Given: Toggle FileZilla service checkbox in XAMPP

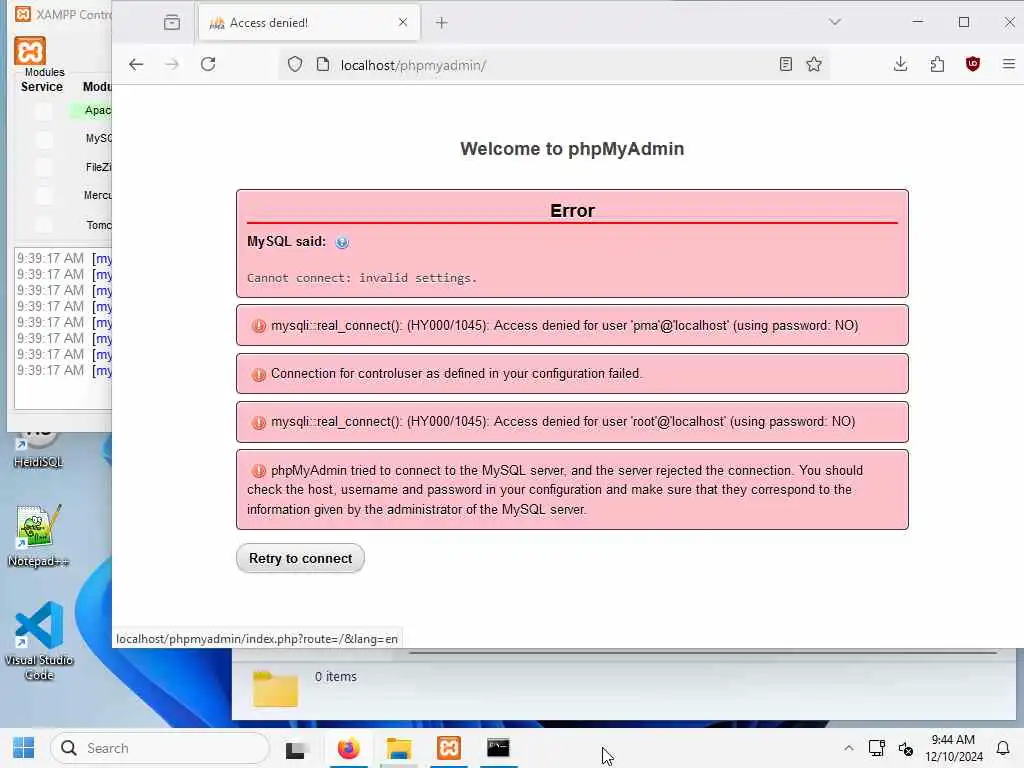Looking at the screenshot, I should click(x=44, y=168).
